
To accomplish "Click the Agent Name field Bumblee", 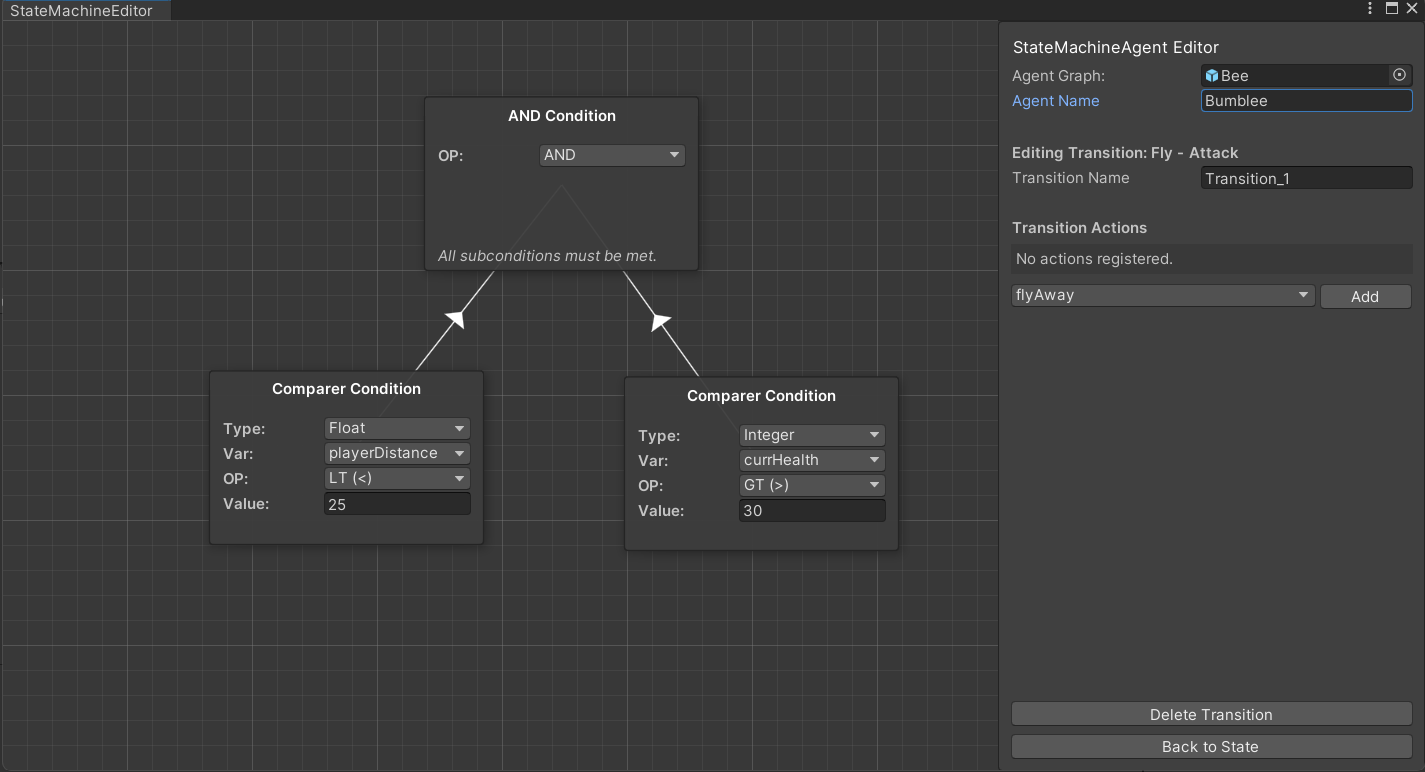I will pos(1306,100).
